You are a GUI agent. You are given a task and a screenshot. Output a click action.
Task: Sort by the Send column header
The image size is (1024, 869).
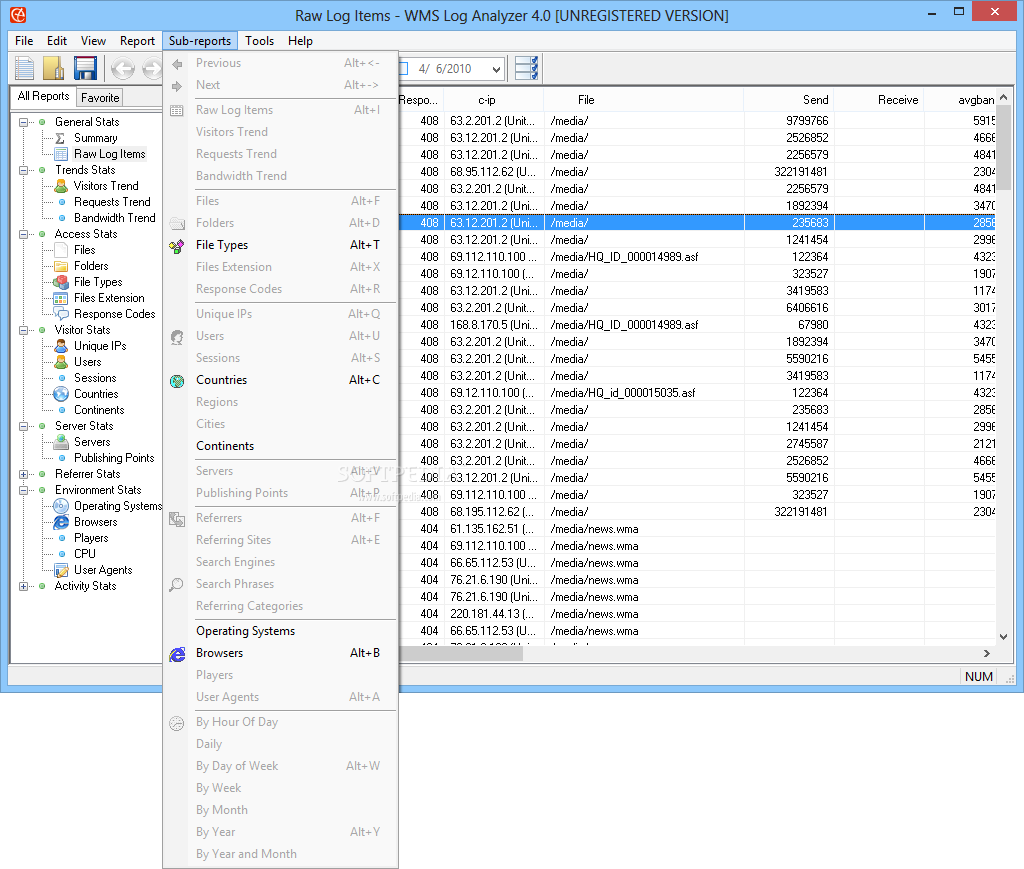789,100
